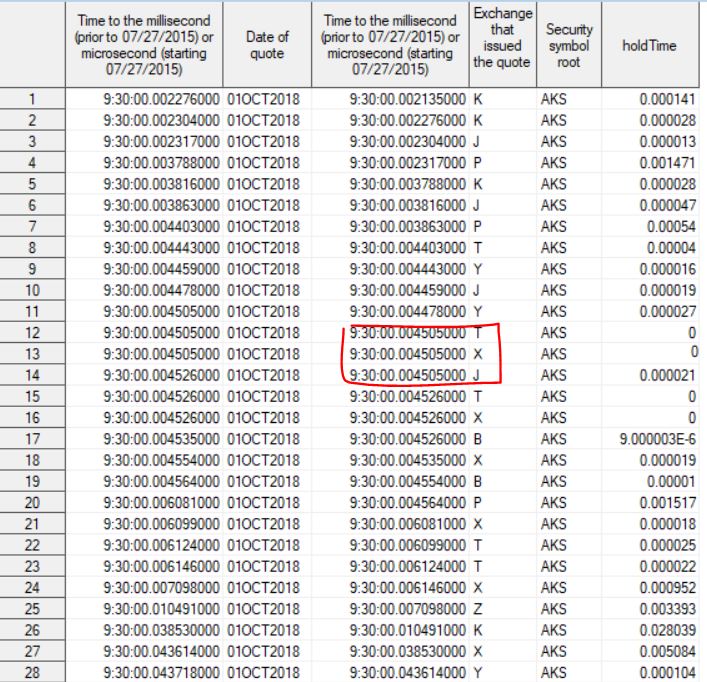
Task: Click first-column time 9:30:00.010491000 in row 25
Action: 161,609
